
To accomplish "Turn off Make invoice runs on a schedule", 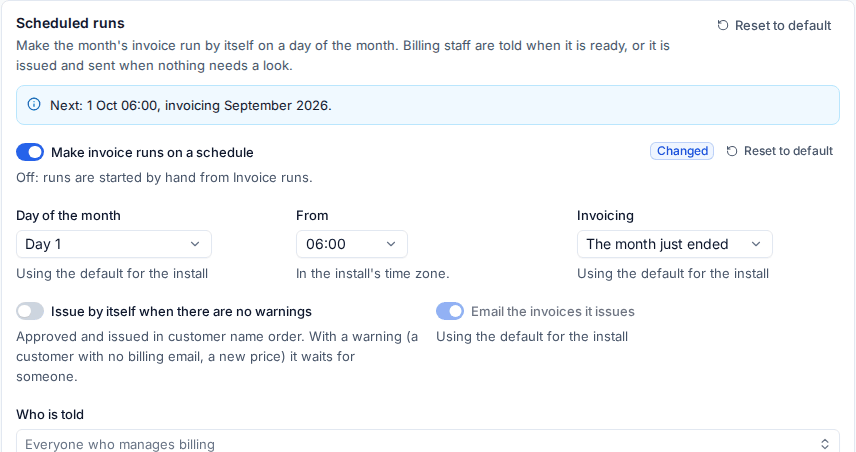I will [30, 152].
